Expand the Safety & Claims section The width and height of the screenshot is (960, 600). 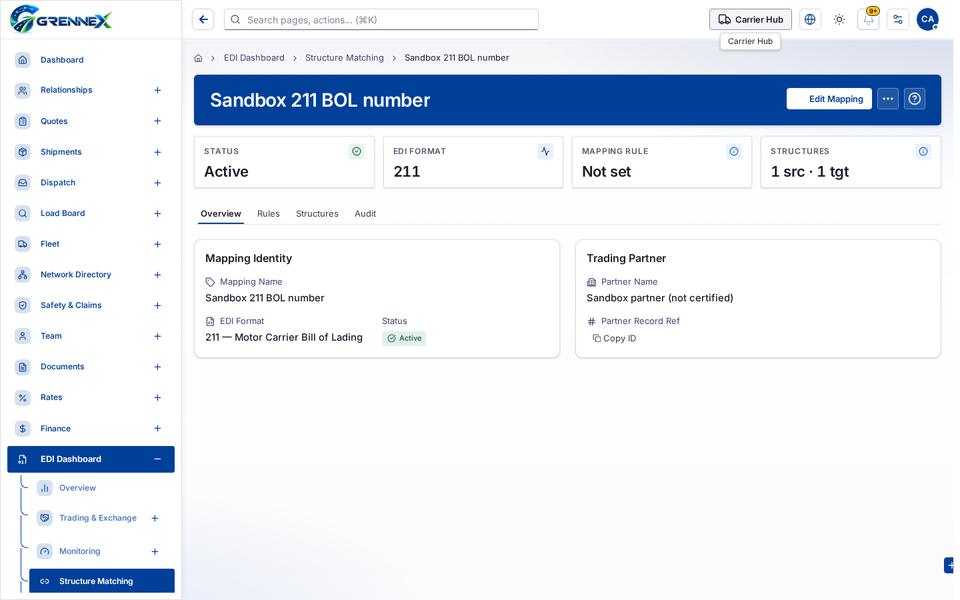pyautogui.click(x=157, y=306)
